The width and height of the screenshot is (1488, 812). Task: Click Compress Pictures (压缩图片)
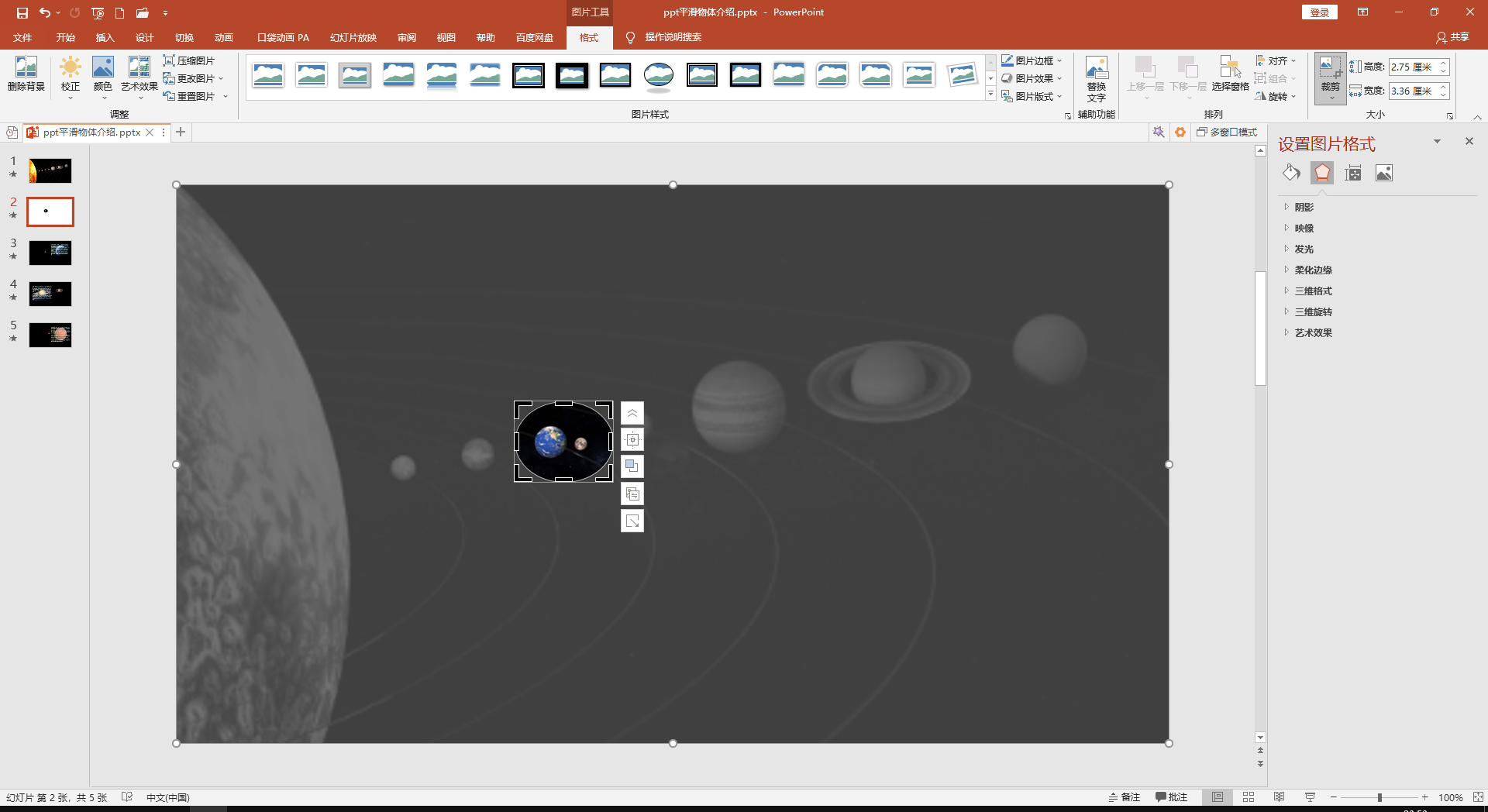pos(189,60)
